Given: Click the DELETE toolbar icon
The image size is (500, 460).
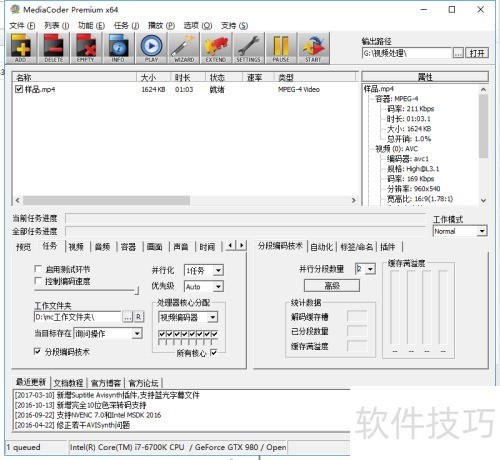Looking at the screenshot, I should [54, 48].
